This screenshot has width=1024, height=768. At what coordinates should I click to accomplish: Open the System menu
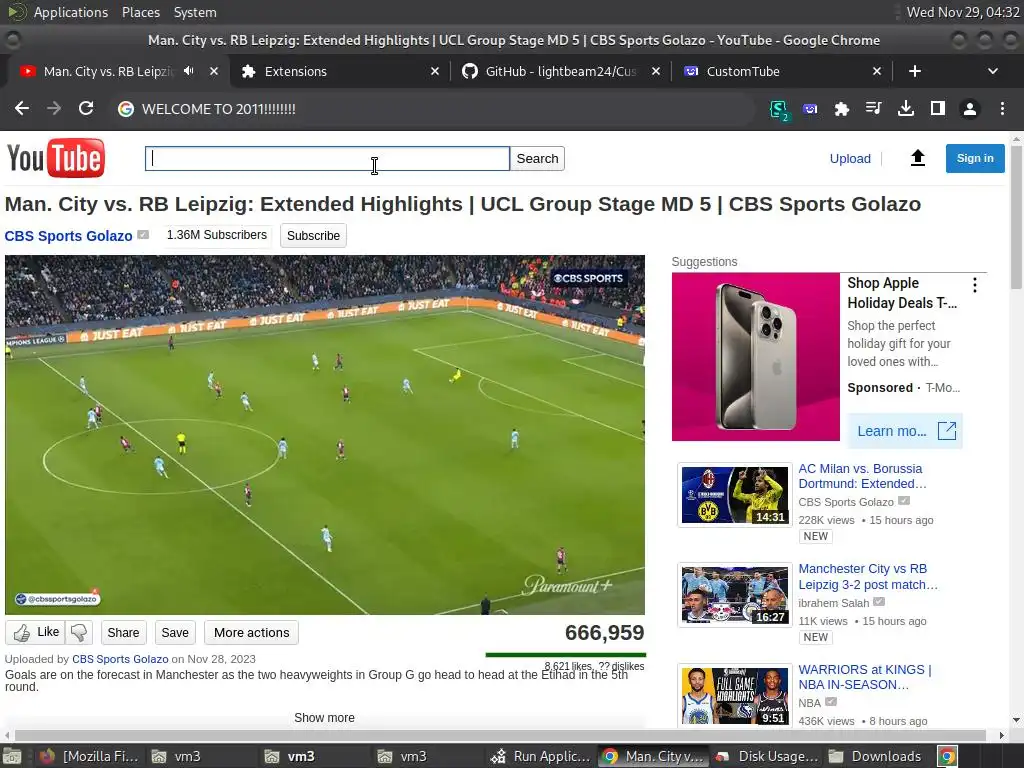[195, 12]
